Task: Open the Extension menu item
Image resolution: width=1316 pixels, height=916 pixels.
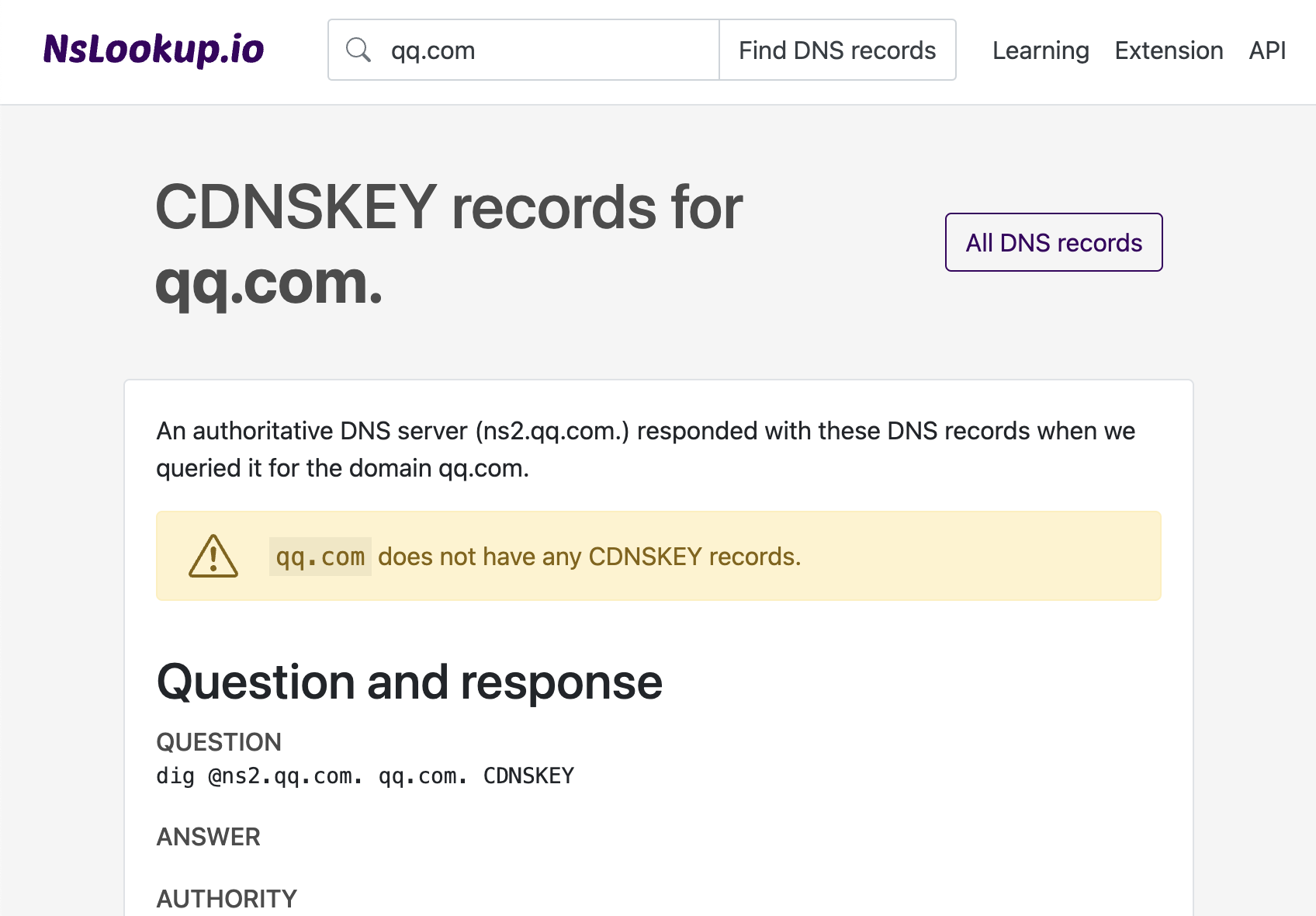Action: (x=1169, y=50)
